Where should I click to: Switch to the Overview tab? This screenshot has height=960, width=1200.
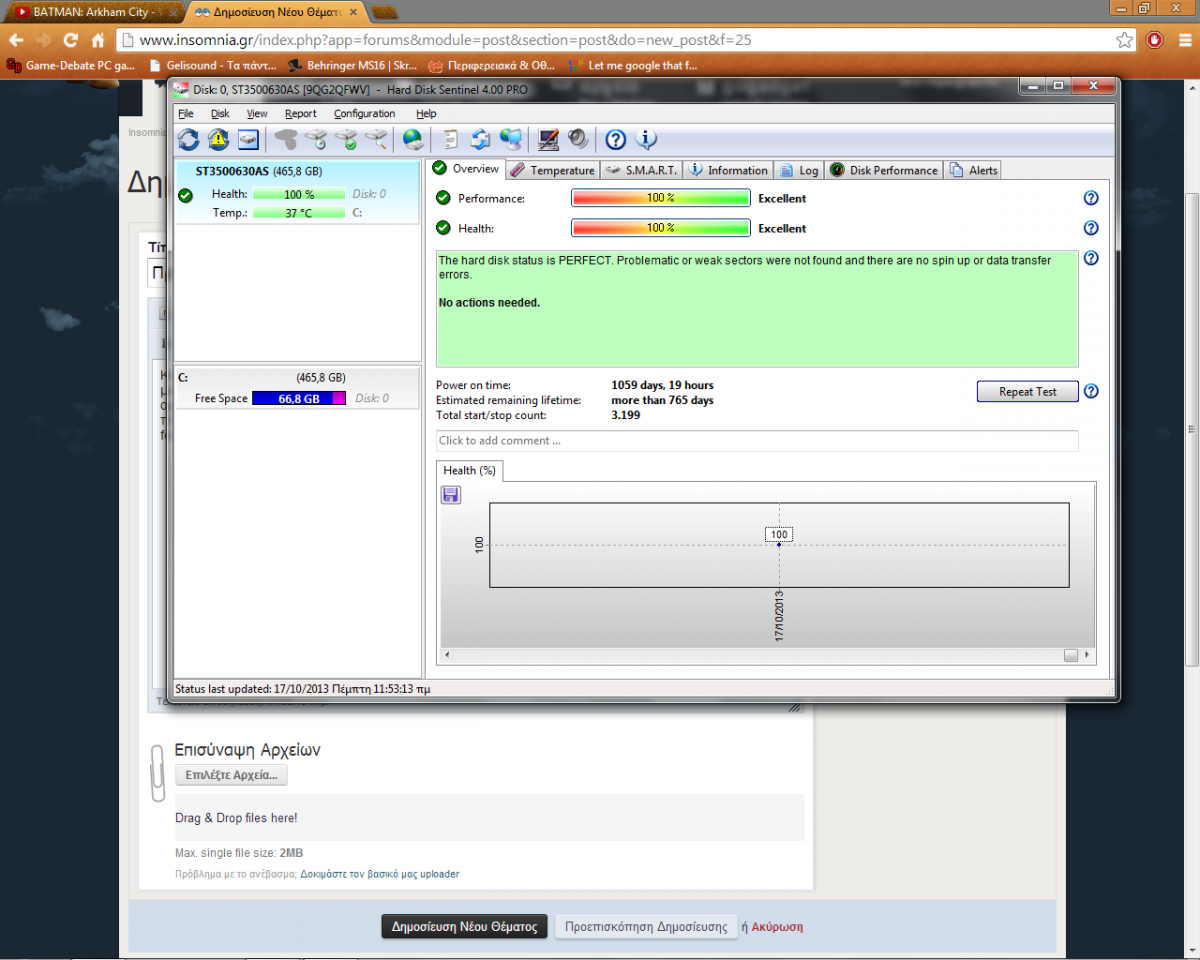click(x=466, y=169)
